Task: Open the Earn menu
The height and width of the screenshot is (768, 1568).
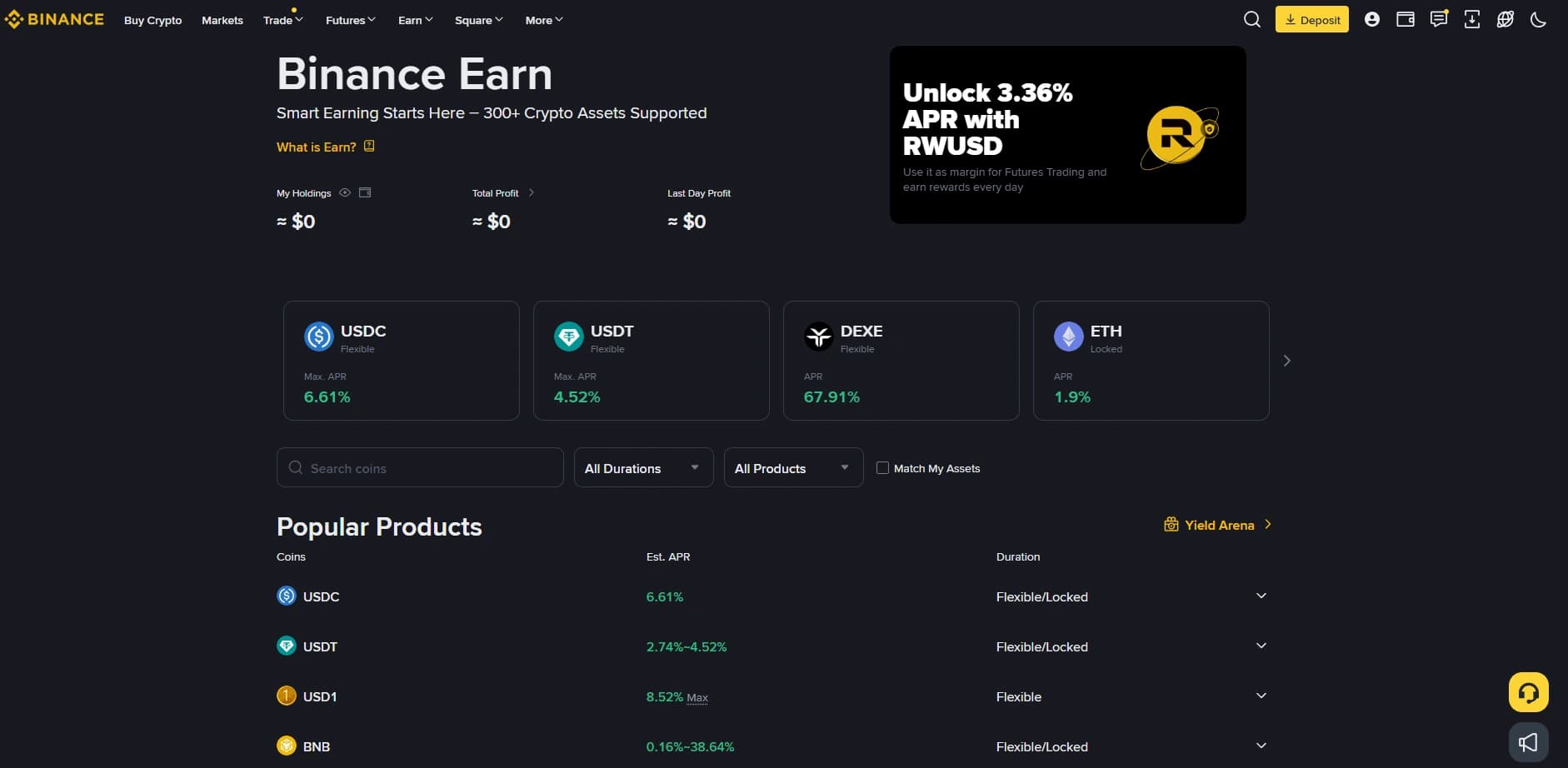Action: click(x=415, y=20)
